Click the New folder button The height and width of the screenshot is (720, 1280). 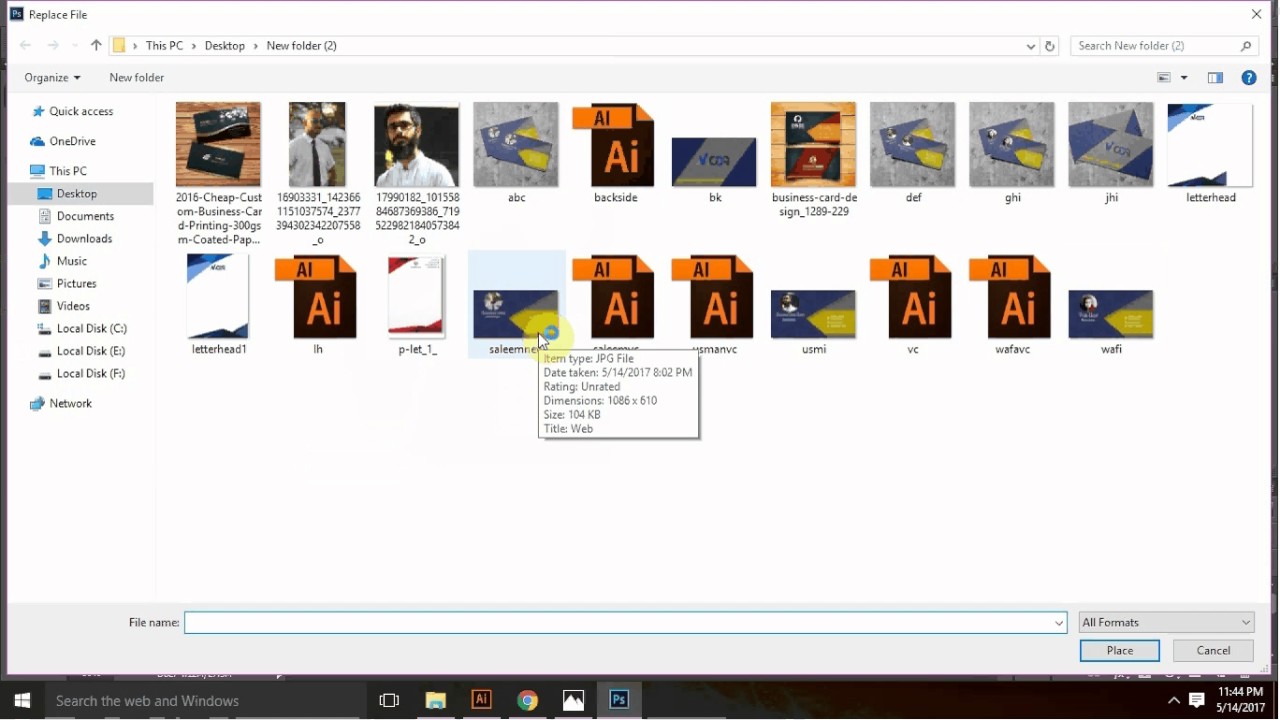pyautogui.click(x=137, y=78)
